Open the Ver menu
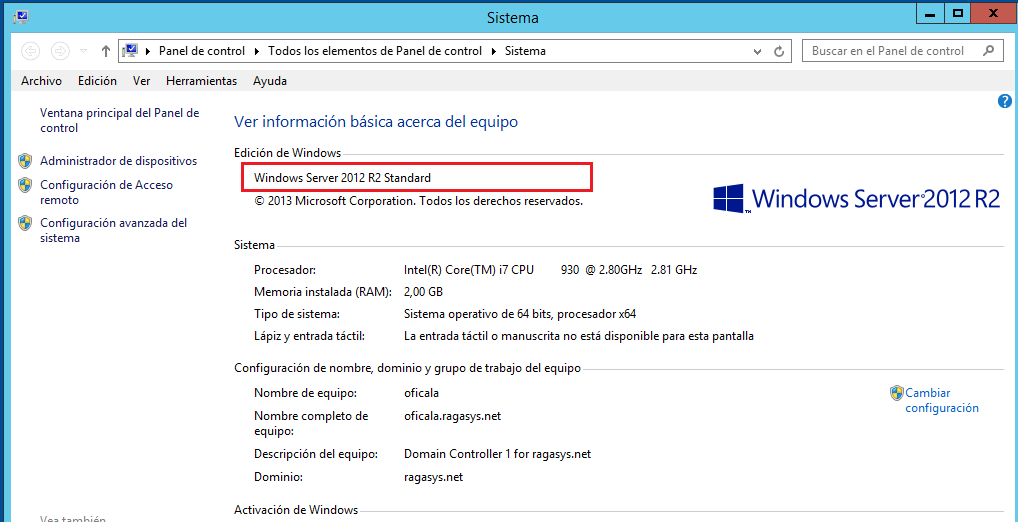The image size is (1018, 522). click(x=142, y=81)
